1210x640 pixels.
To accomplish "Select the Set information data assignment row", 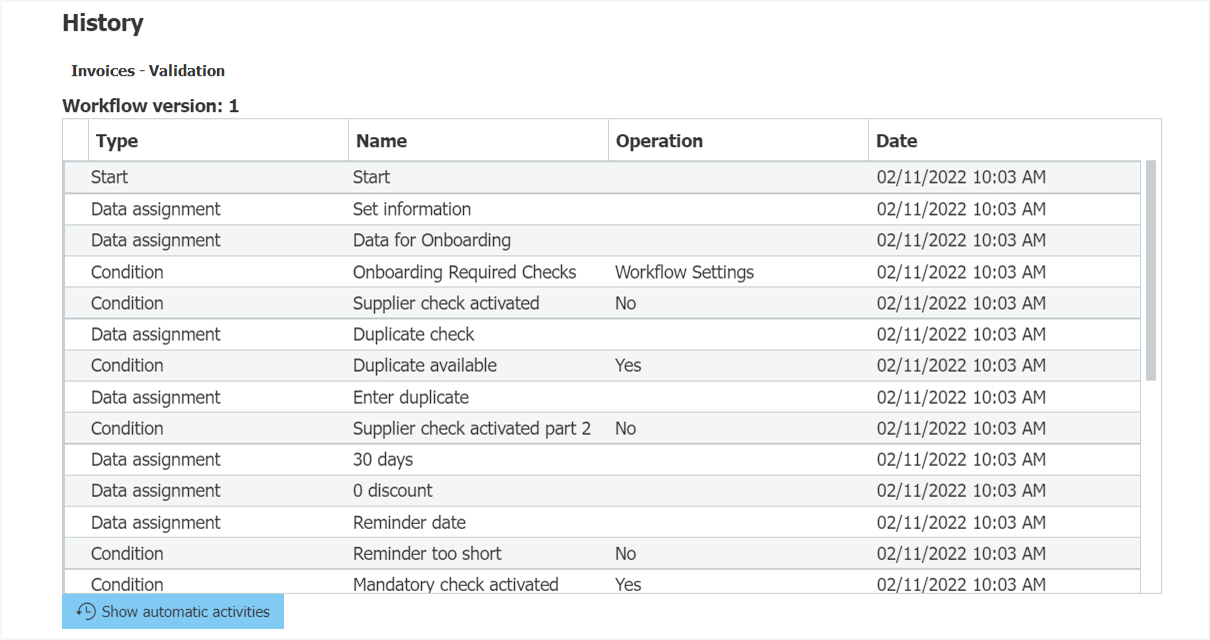I will pos(400,209).
